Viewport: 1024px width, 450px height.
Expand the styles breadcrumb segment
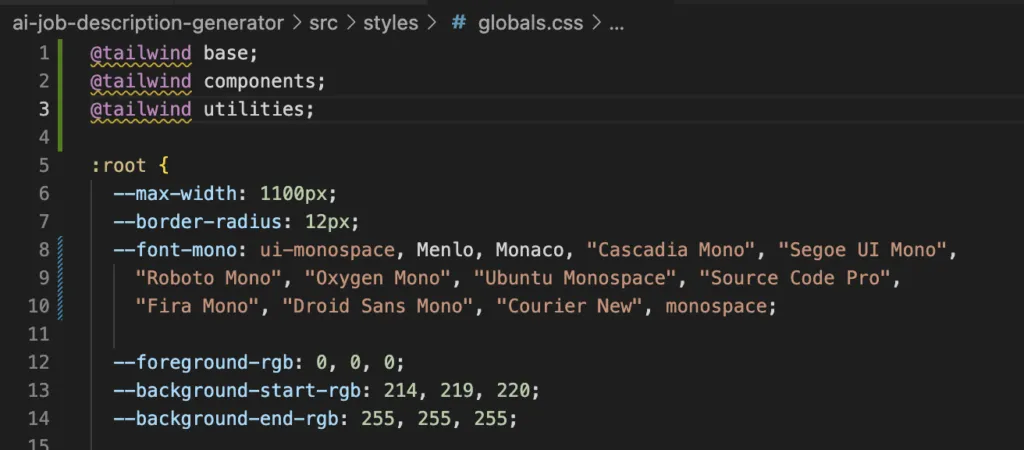tap(390, 22)
